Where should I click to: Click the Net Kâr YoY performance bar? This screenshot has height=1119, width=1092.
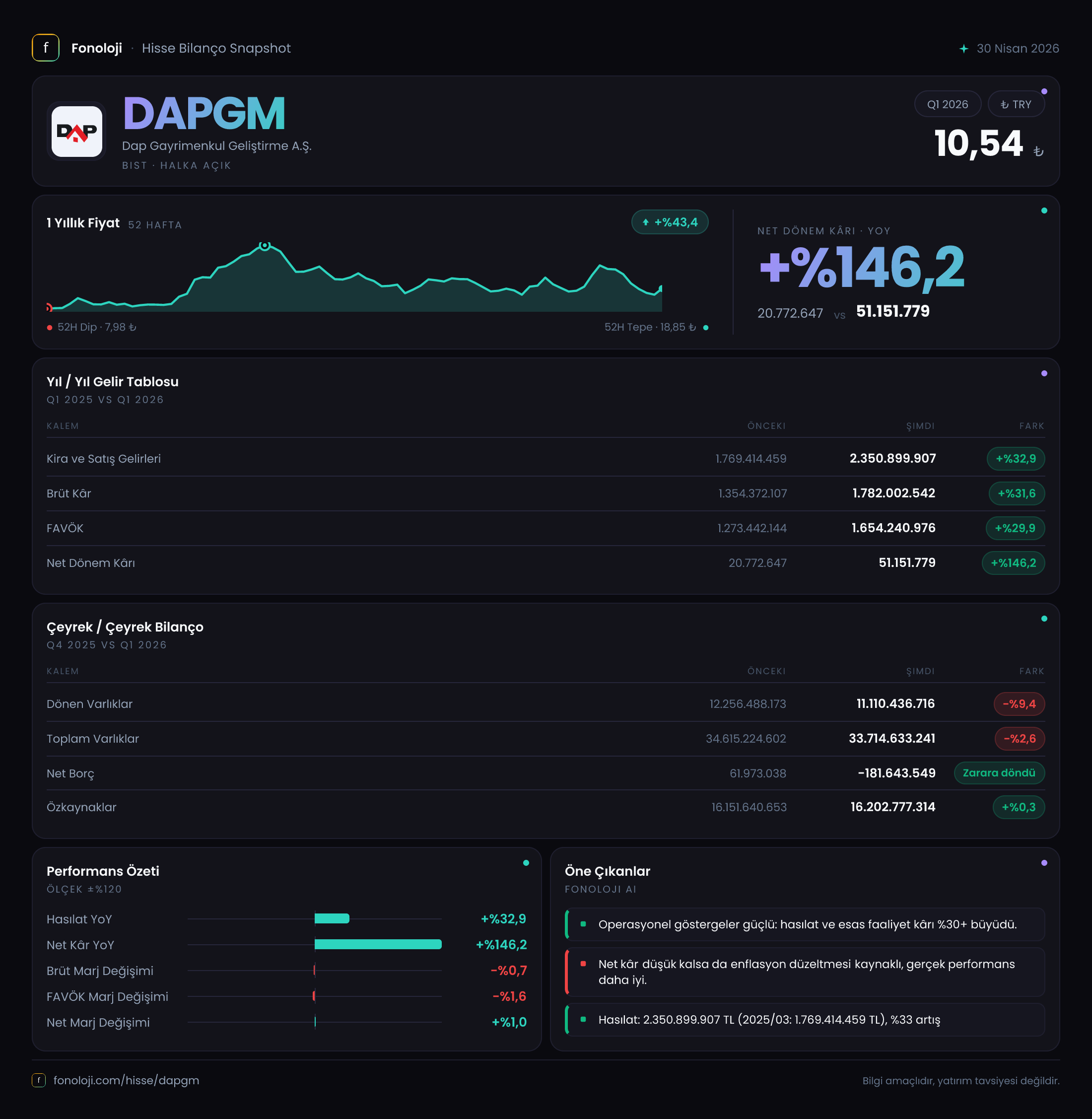click(x=378, y=944)
